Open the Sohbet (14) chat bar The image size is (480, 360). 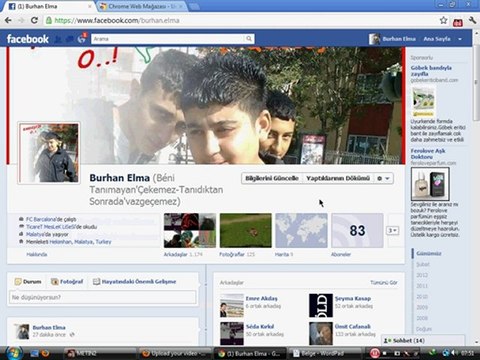click(x=423, y=340)
